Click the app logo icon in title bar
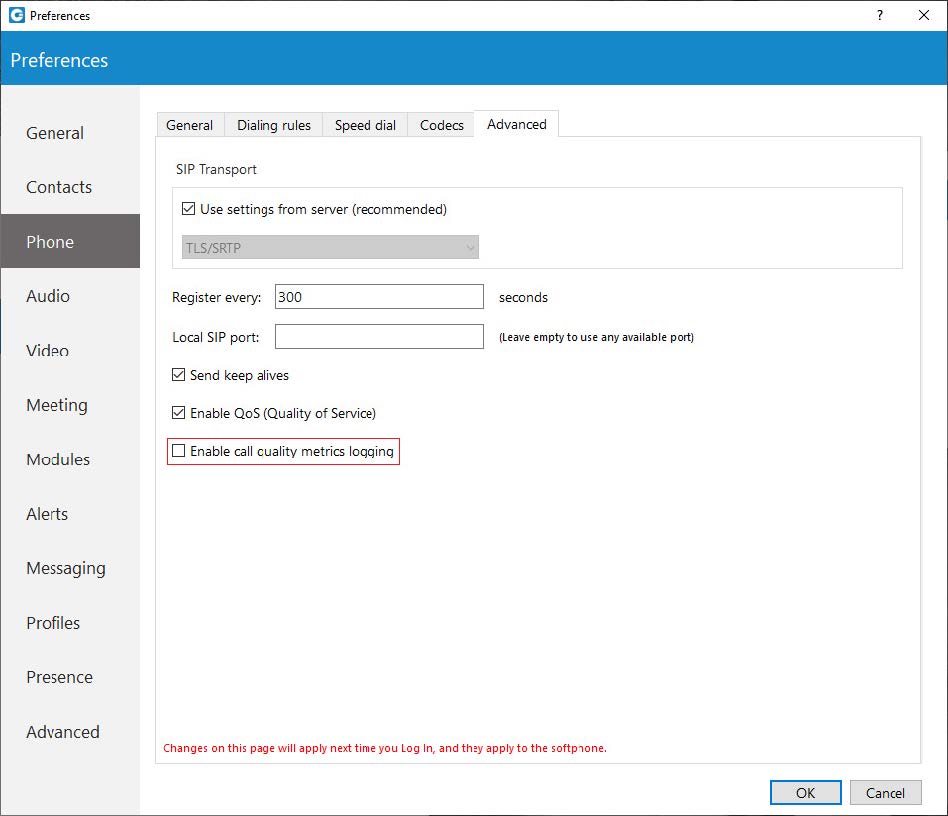The height and width of the screenshot is (816, 948). [16, 15]
